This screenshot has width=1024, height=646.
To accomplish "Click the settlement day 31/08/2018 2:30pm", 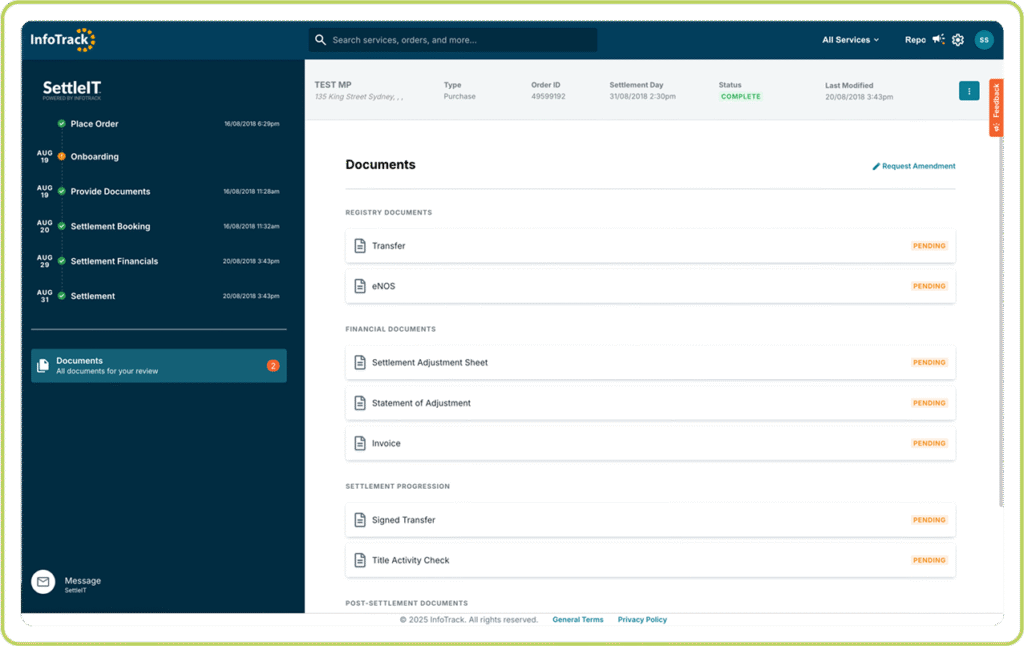I will point(643,97).
